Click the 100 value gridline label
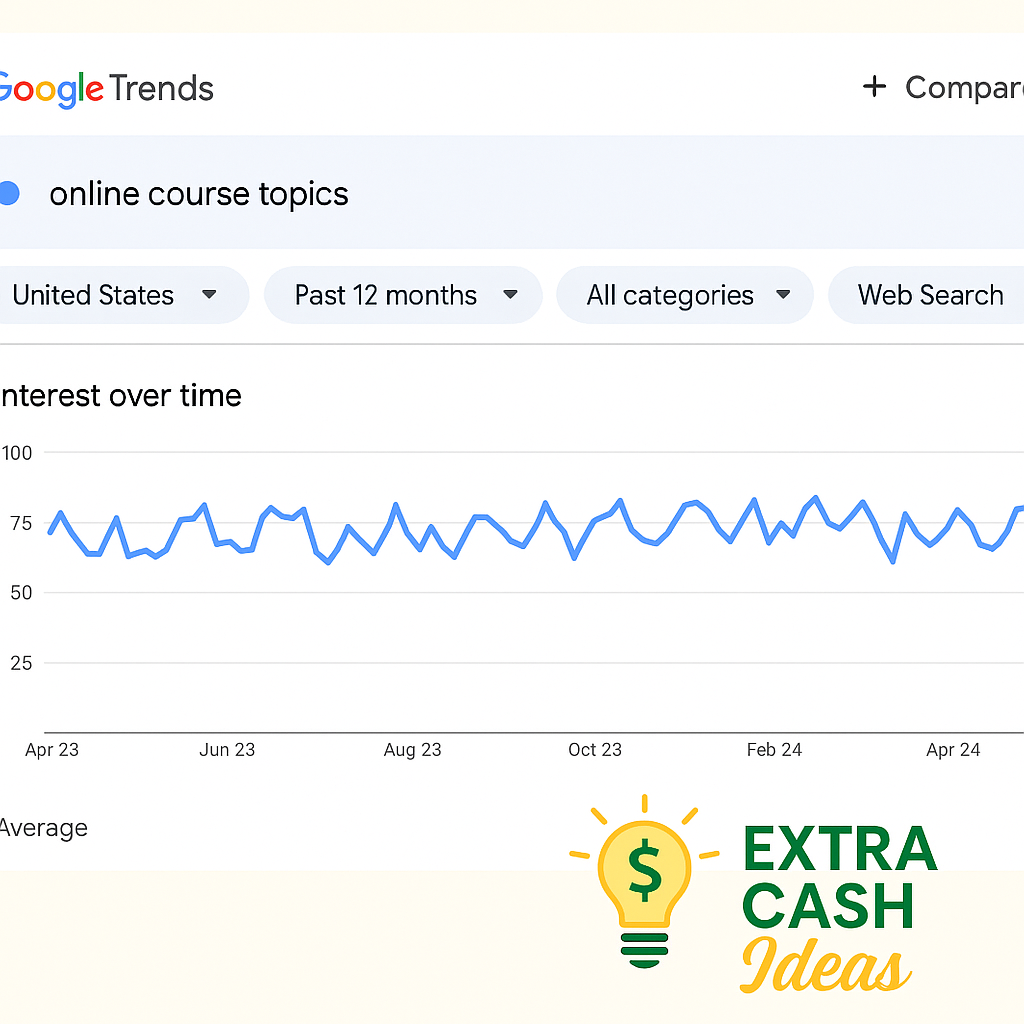 [x=16, y=453]
